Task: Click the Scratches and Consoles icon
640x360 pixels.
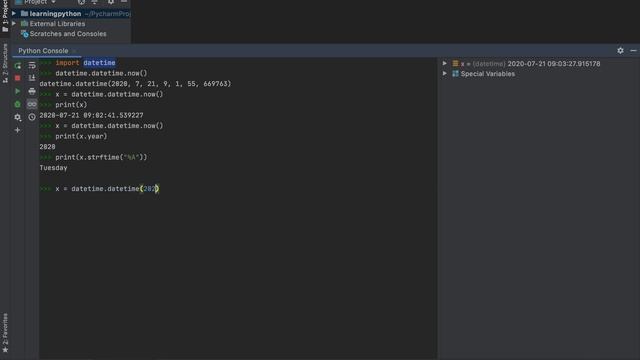Action: [24, 34]
